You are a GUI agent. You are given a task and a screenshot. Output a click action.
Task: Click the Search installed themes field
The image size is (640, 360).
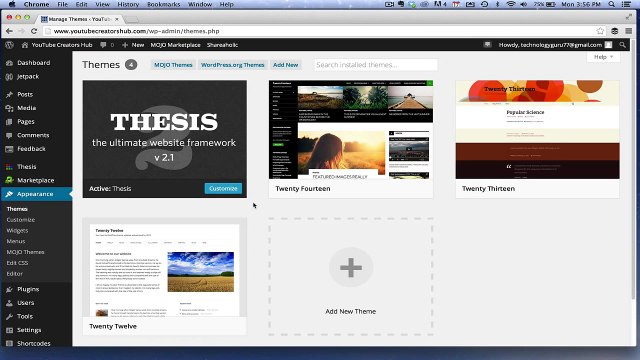point(376,64)
